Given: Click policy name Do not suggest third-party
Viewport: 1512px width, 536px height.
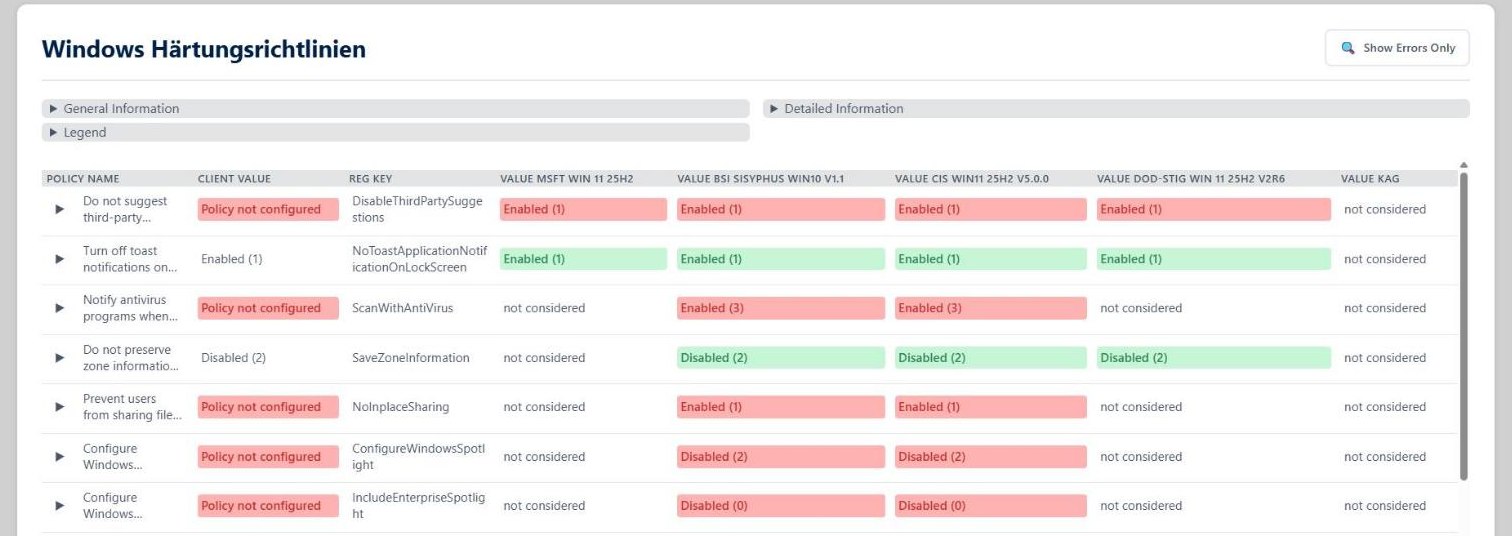Looking at the screenshot, I should (x=125, y=209).
